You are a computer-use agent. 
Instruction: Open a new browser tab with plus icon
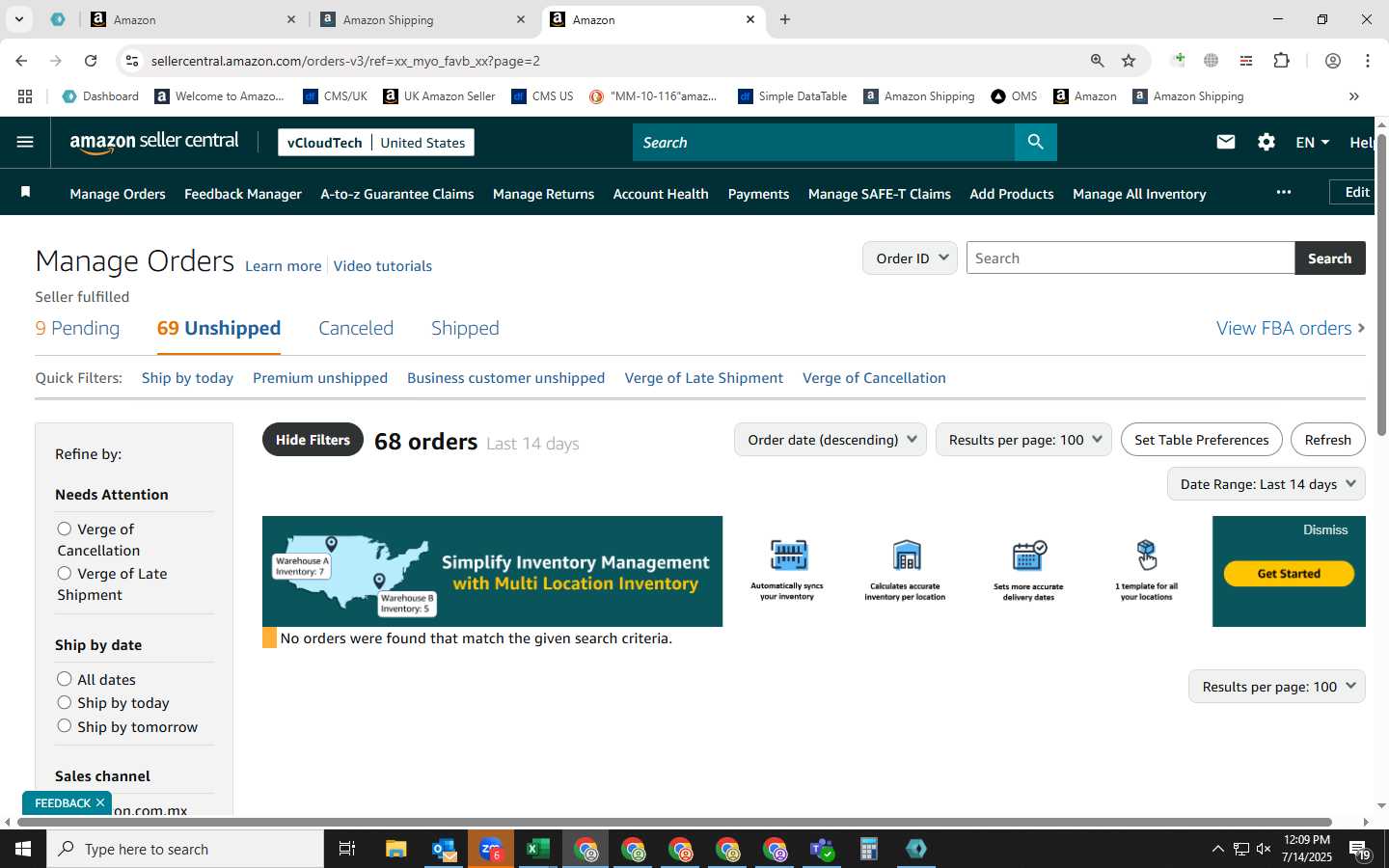(x=784, y=19)
